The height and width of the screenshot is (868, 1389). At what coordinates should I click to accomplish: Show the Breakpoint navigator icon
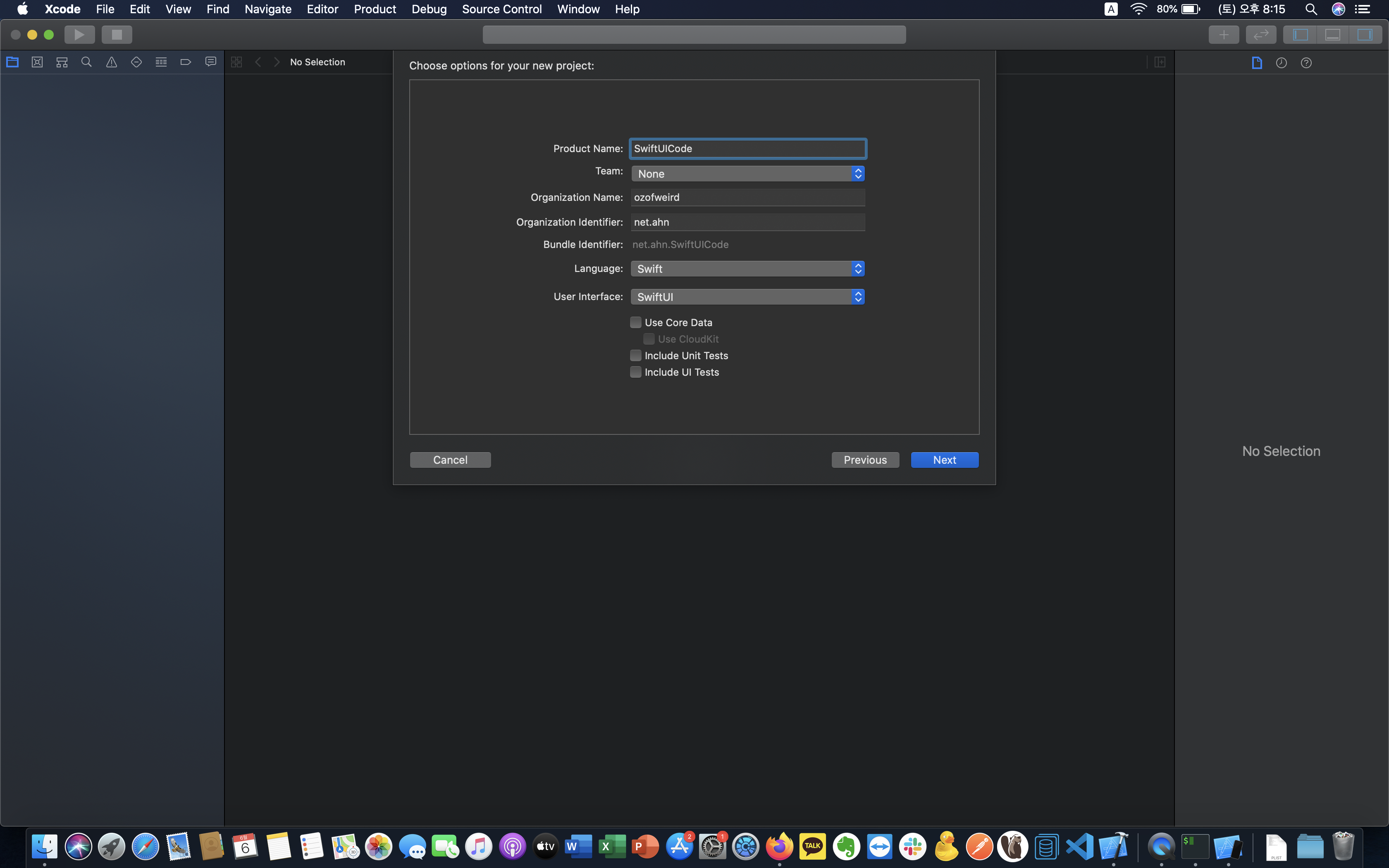pos(185,62)
